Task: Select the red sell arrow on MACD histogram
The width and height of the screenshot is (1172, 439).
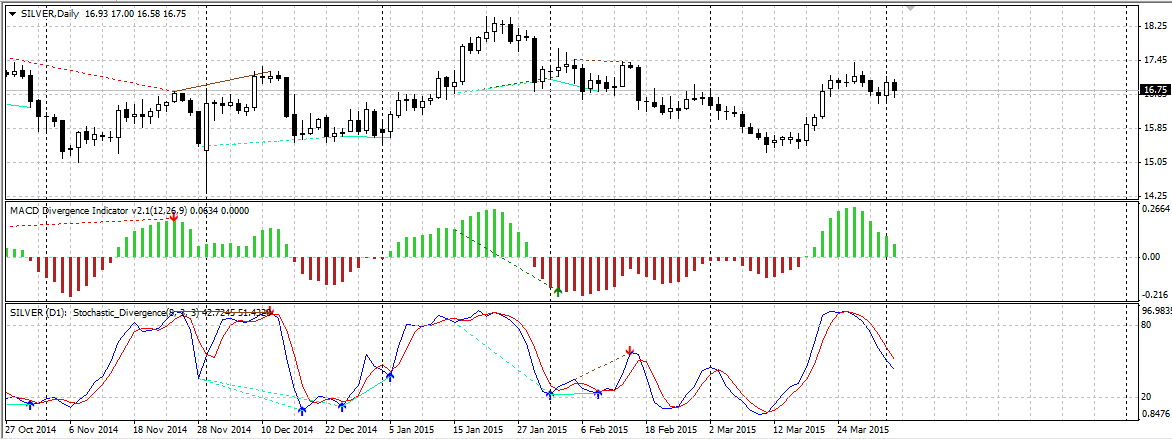Action: point(173,218)
